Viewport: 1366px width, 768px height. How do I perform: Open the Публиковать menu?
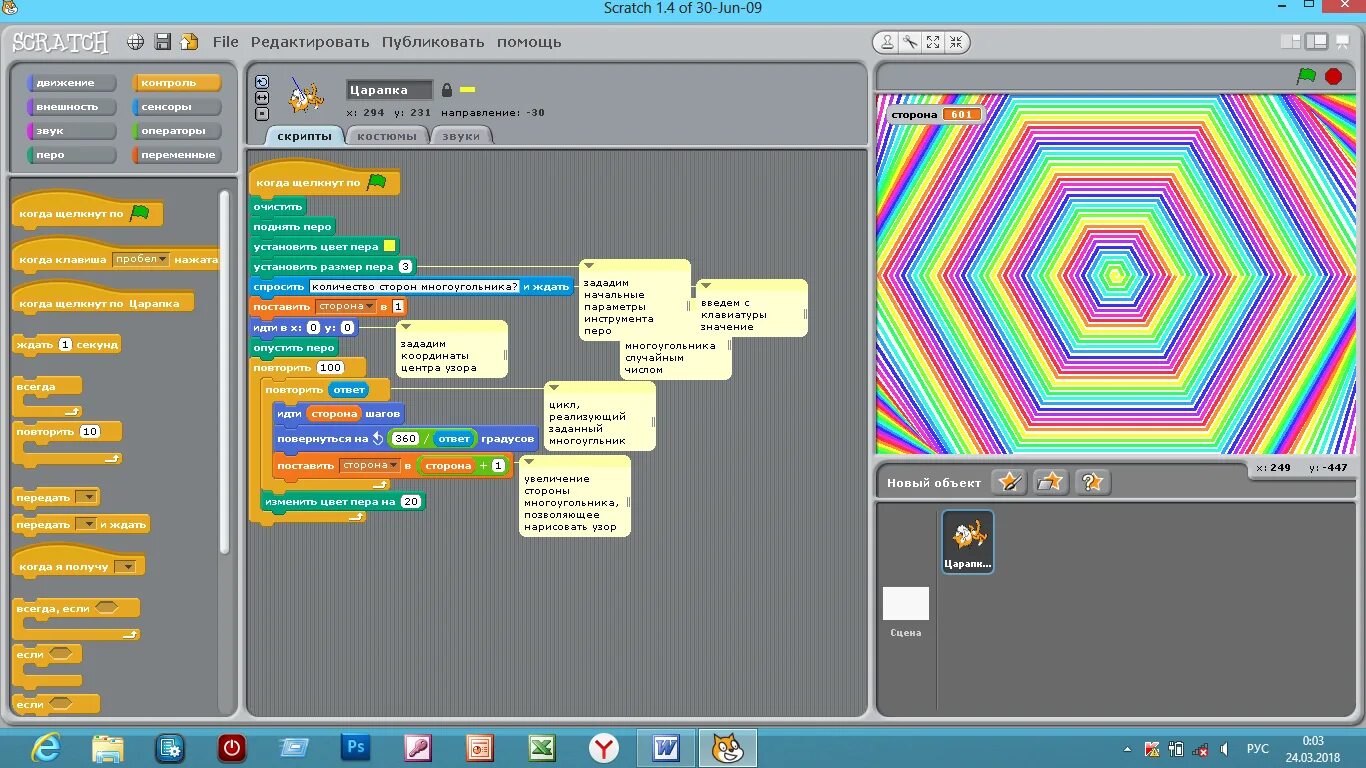(x=433, y=42)
